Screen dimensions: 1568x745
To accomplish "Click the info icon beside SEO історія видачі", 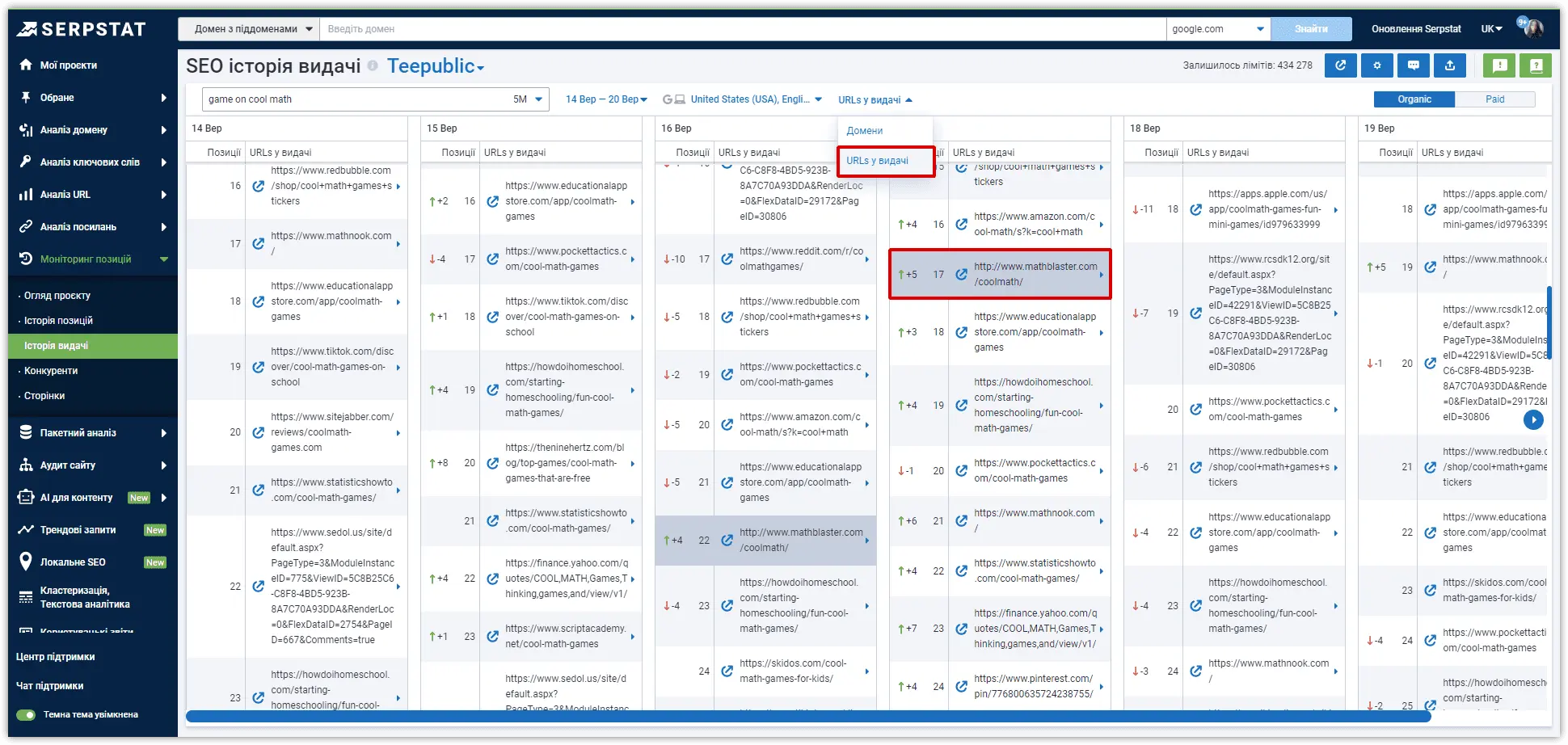I will point(373,65).
